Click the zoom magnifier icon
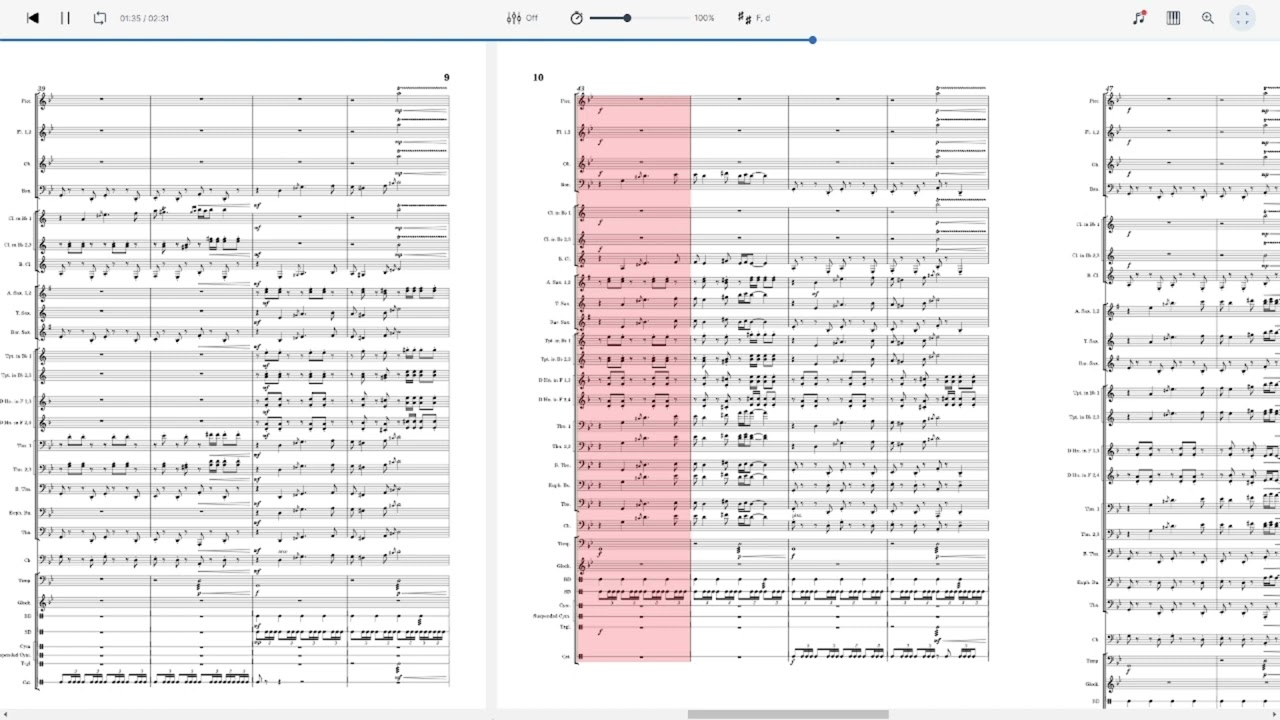The height and width of the screenshot is (720, 1280). coord(1208,18)
